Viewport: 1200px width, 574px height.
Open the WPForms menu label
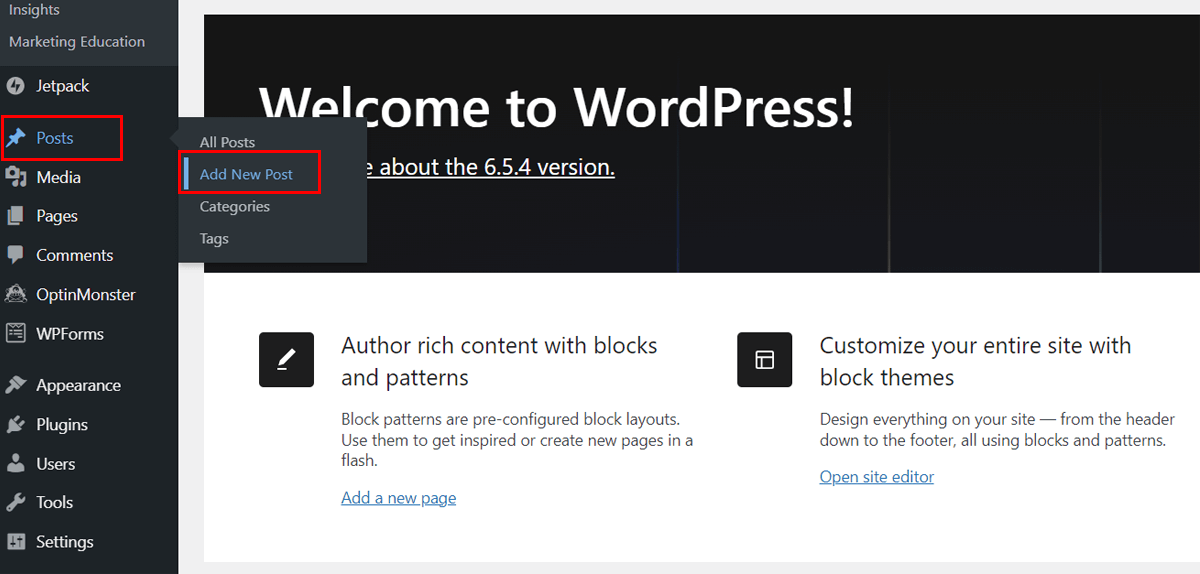[x=70, y=333]
